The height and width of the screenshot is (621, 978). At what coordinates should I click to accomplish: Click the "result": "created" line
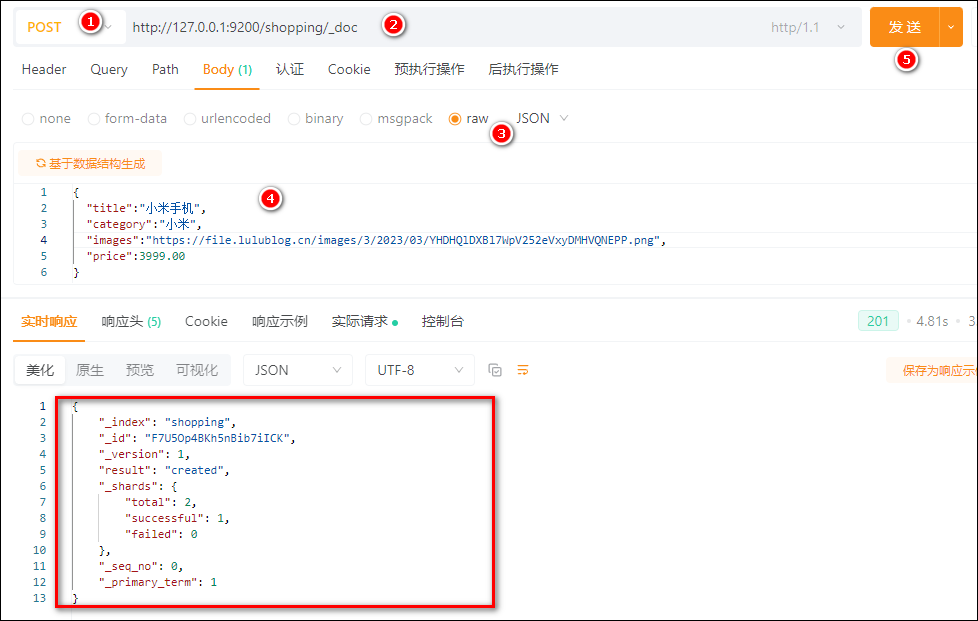(x=164, y=470)
